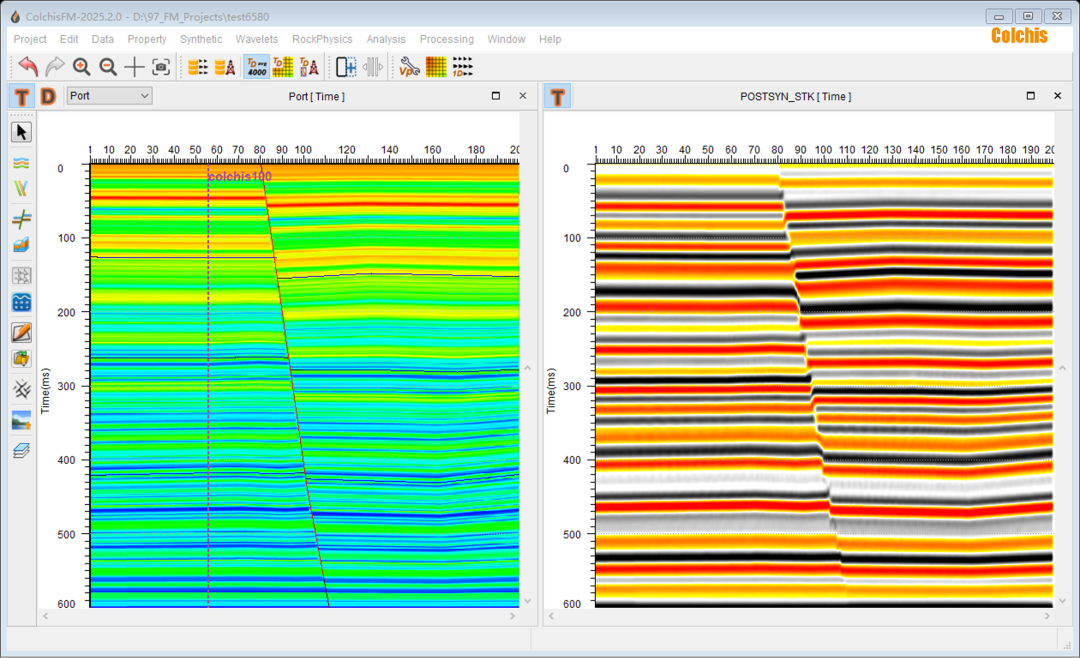Maximize the POSTSYN_STK panel
The height and width of the screenshot is (658, 1080).
1031,96
